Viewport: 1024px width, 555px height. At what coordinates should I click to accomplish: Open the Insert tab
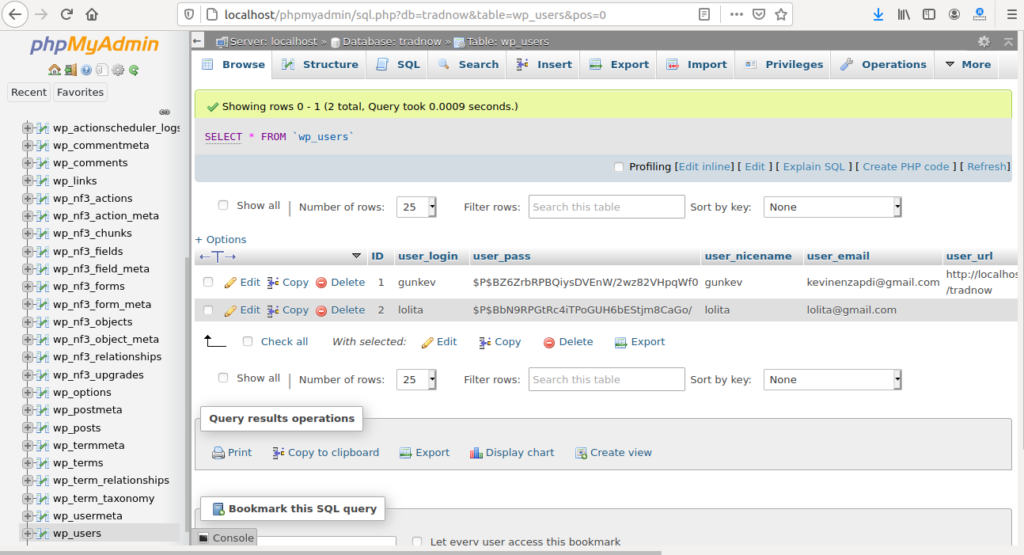point(544,65)
